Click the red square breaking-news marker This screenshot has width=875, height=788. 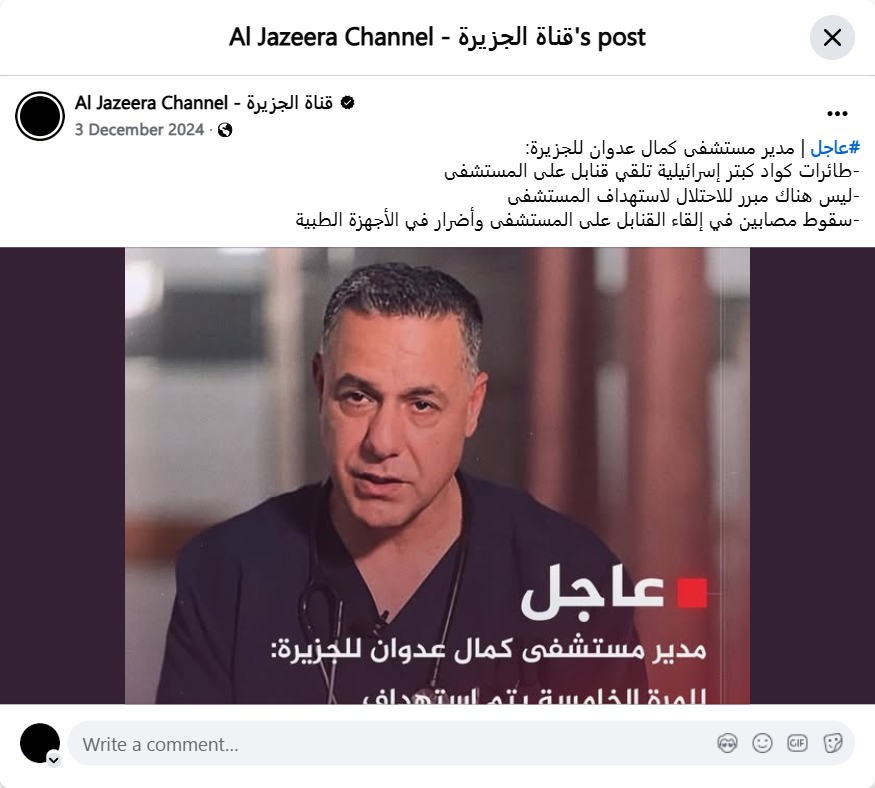pos(692,593)
